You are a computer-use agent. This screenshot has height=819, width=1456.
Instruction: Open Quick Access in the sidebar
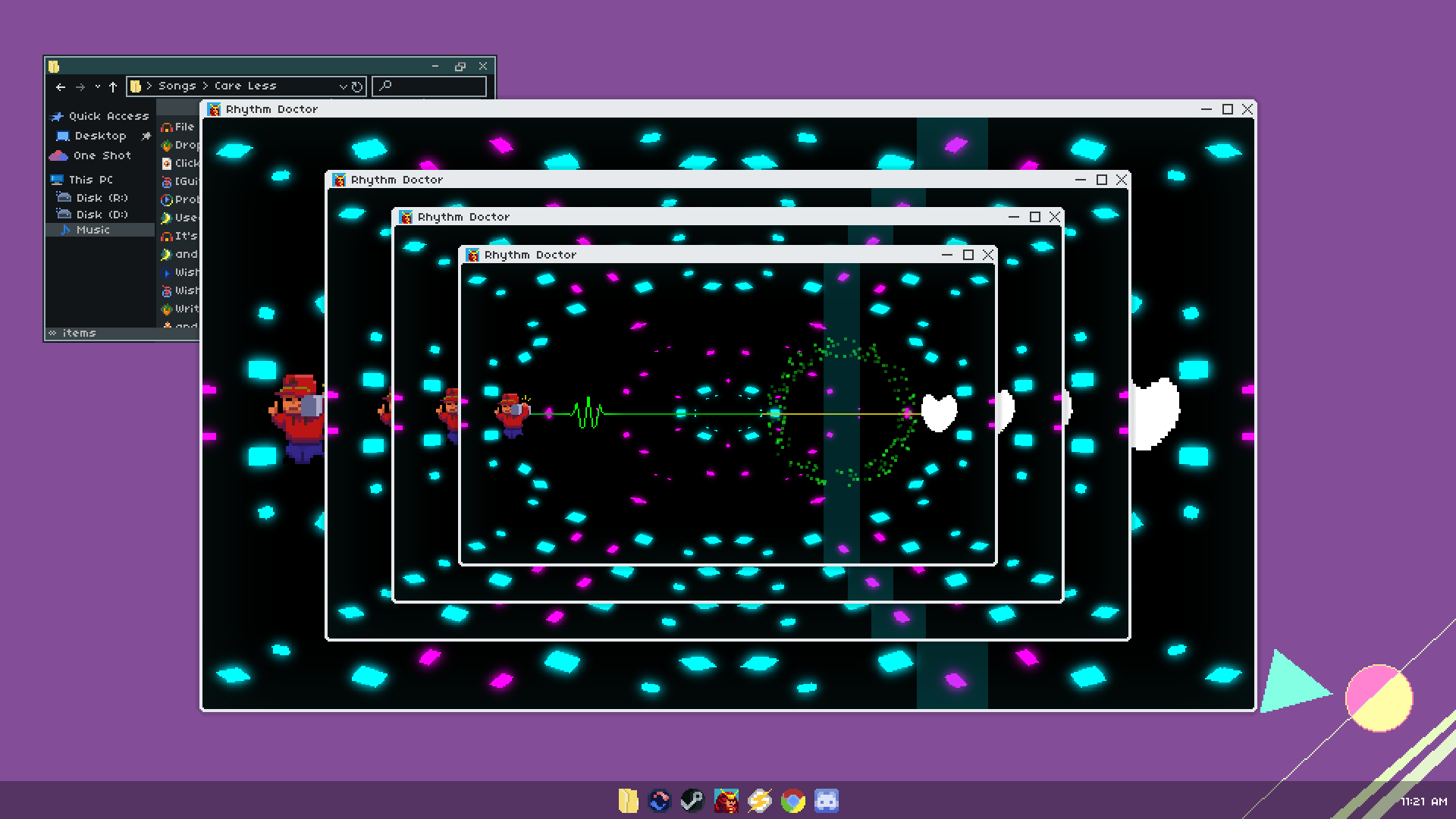tap(108, 116)
